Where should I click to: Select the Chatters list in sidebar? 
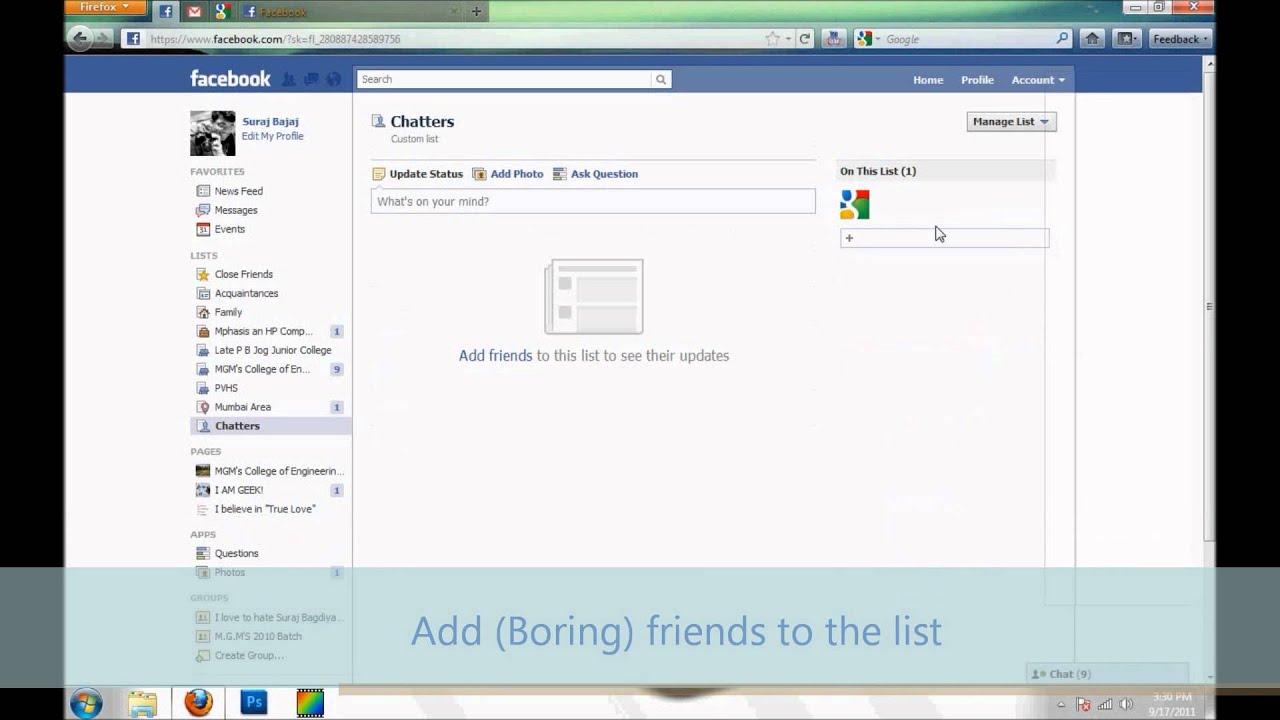tap(270, 426)
